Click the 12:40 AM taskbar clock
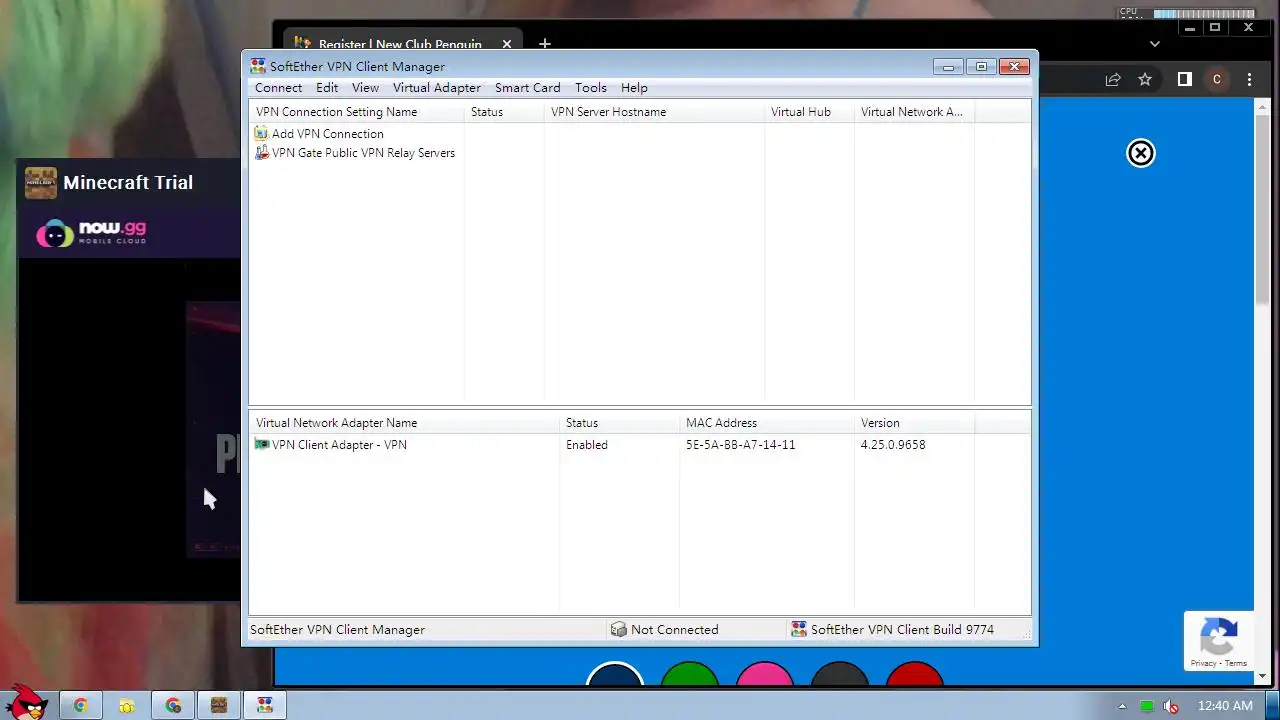The image size is (1280, 720). click(1225, 706)
